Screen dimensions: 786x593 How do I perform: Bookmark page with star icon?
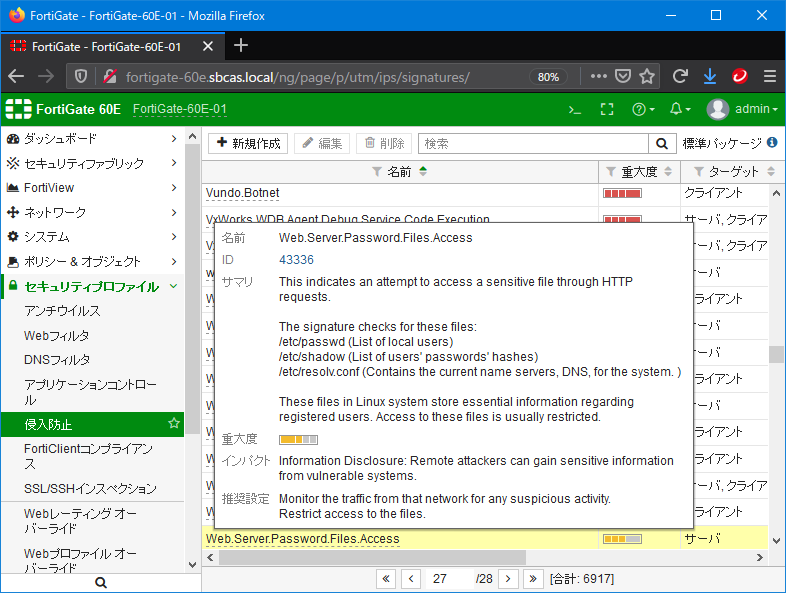647,77
